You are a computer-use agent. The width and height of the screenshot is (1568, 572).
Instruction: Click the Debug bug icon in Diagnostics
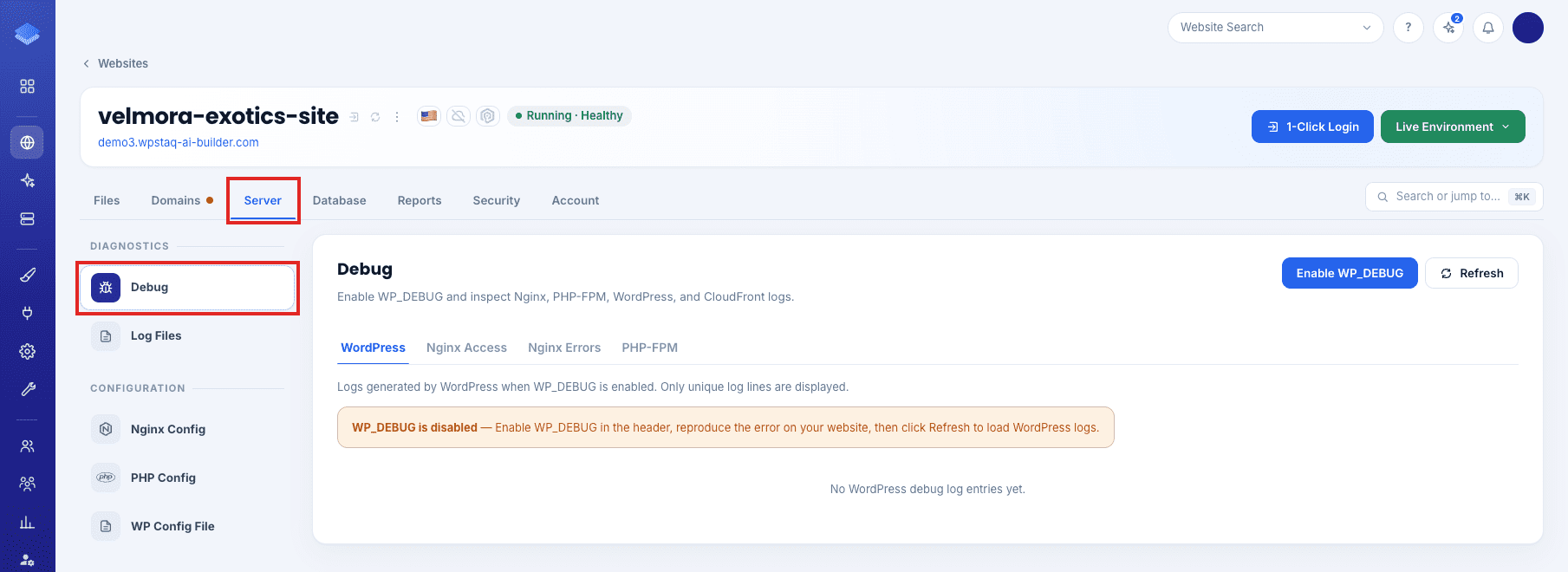(106, 288)
